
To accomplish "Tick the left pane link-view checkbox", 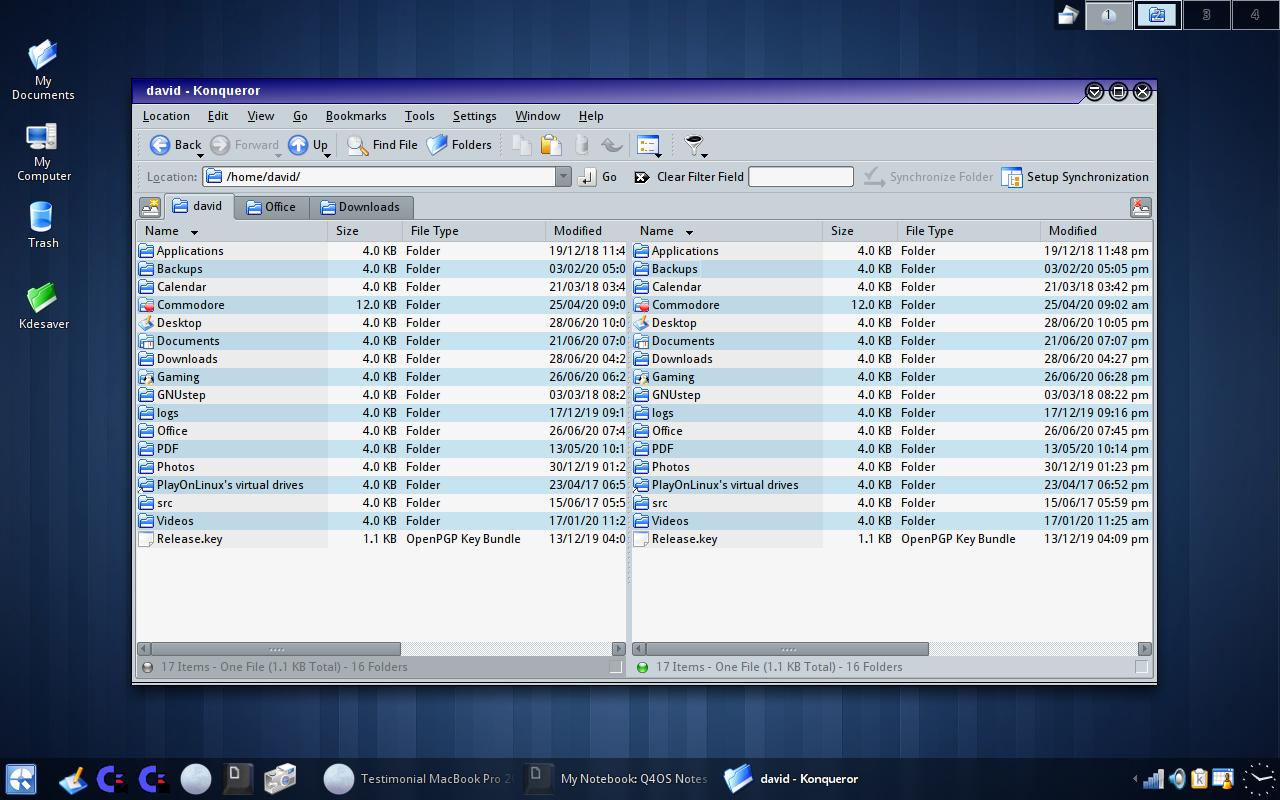I will pos(616,667).
